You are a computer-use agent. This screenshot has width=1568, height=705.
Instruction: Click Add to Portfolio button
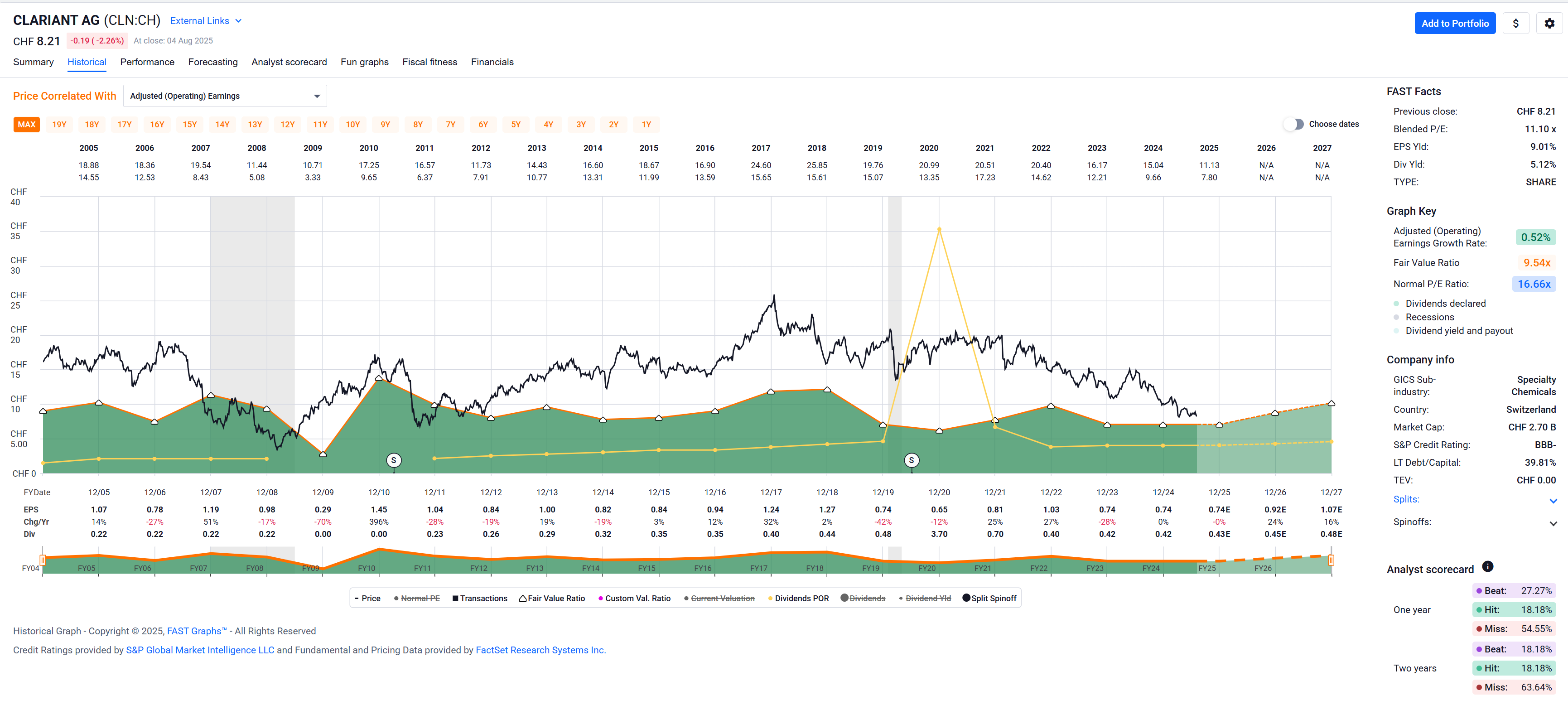point(1455,23)
